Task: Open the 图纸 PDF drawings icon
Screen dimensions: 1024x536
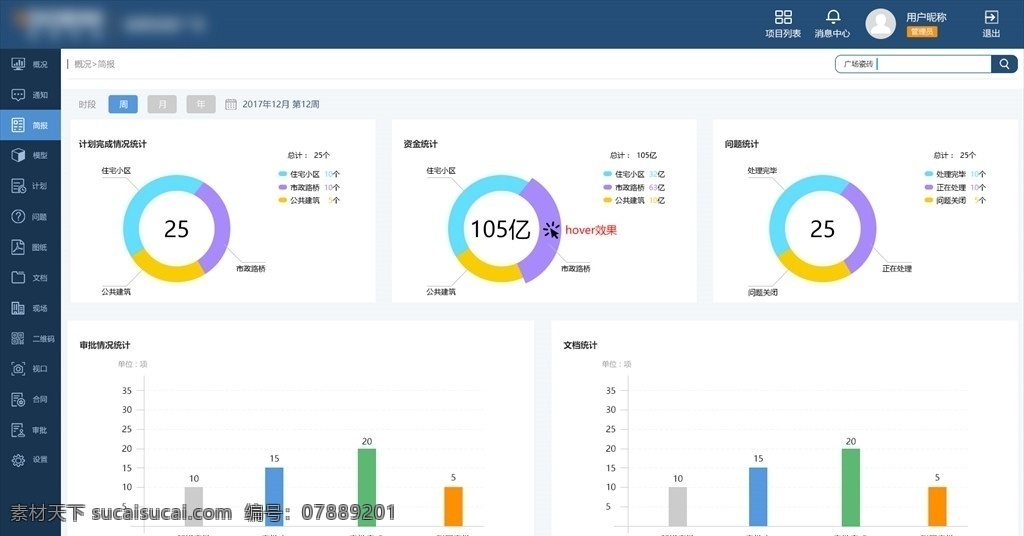Action: (x=18, y=247)
